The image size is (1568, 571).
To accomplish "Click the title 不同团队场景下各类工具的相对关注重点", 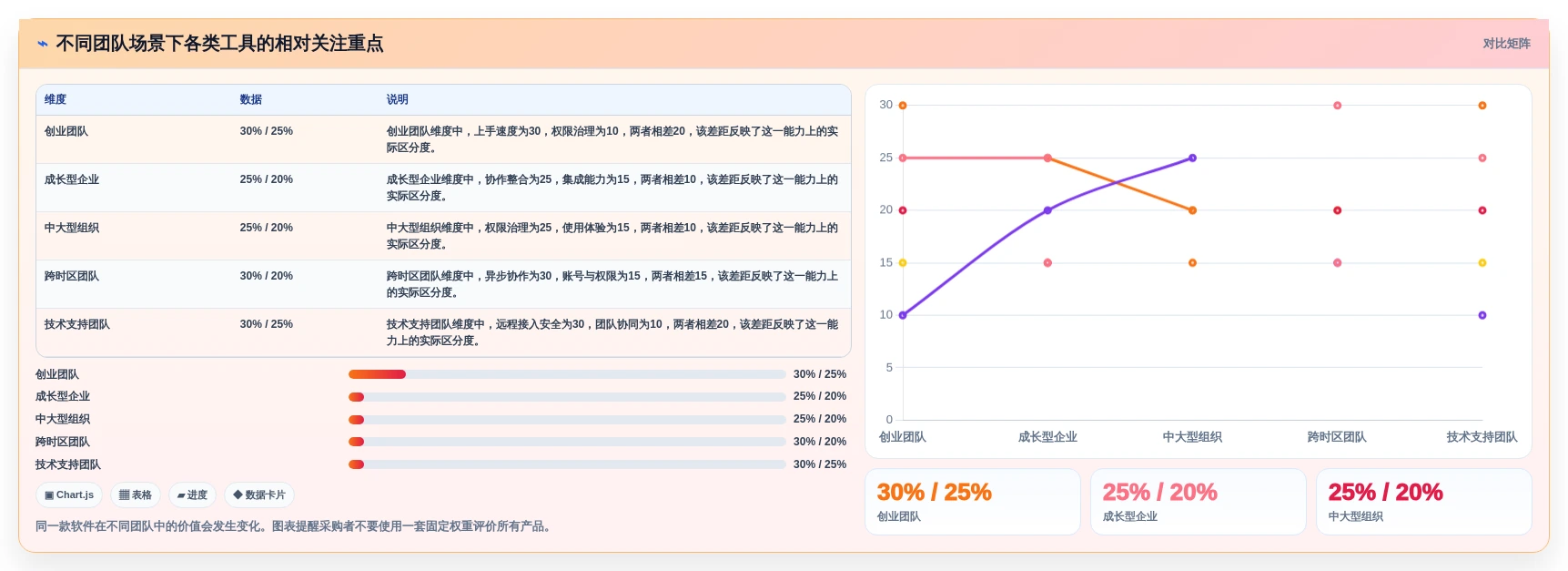I will pyautogui.click(x=219, y=44).
